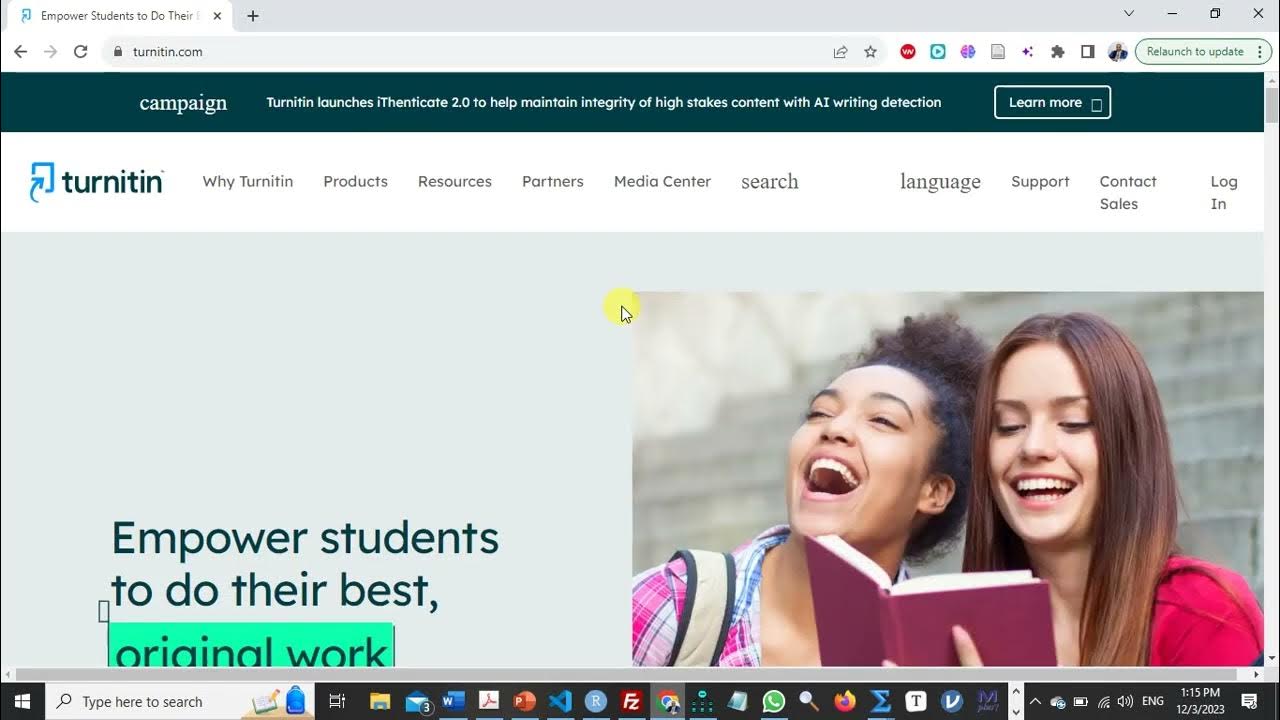Viewport: 1280px width, 720px height.
Task: Open FileZilla from taskbar
Action: tap(631, 701)
